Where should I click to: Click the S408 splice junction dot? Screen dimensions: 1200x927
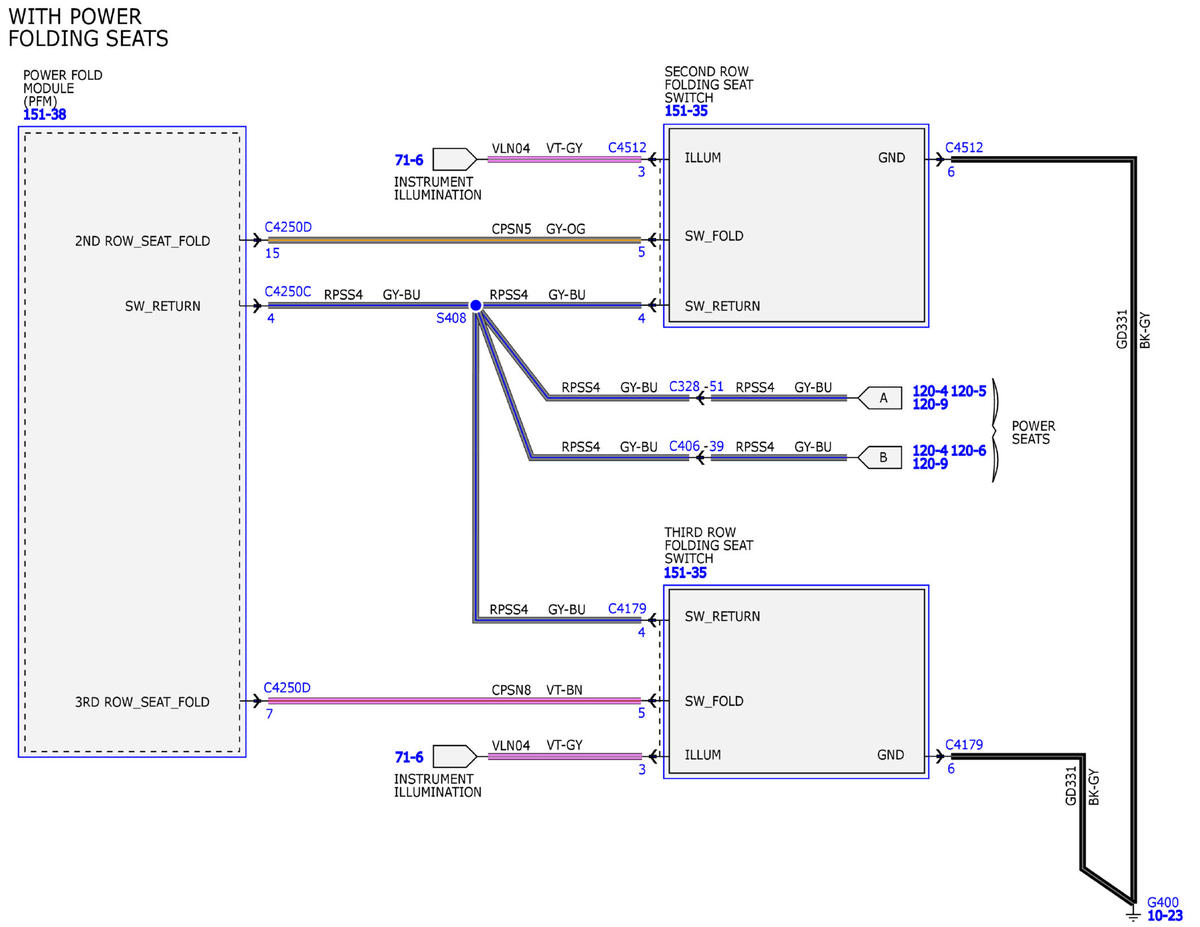coord(476,305)
